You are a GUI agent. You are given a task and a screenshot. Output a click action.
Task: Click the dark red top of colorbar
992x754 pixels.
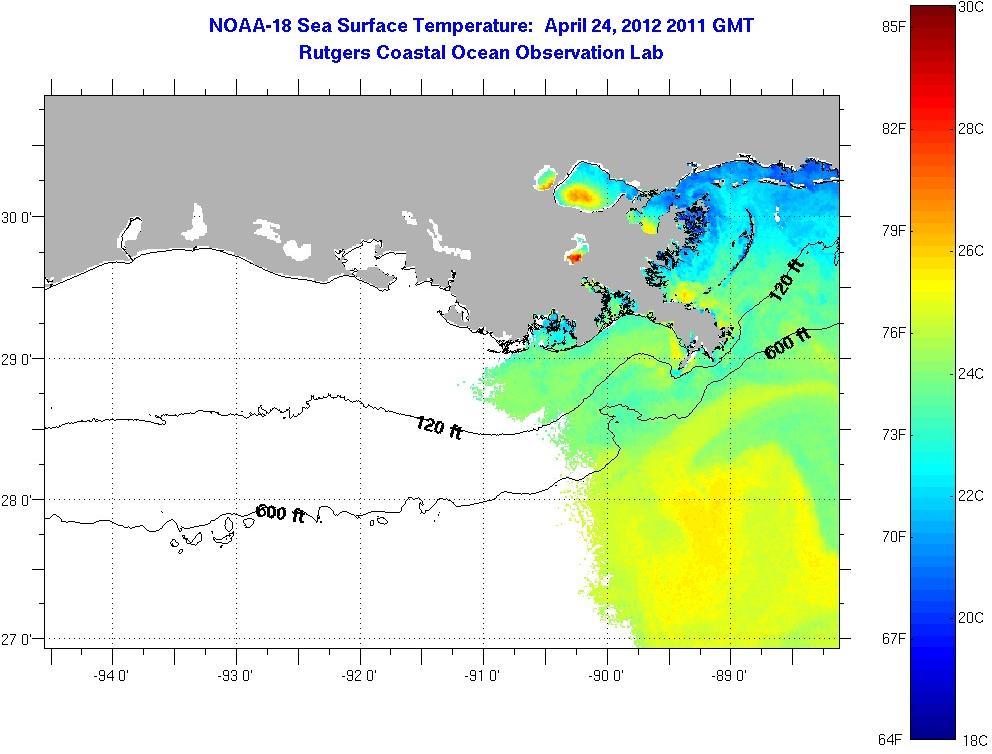point(933,16)
